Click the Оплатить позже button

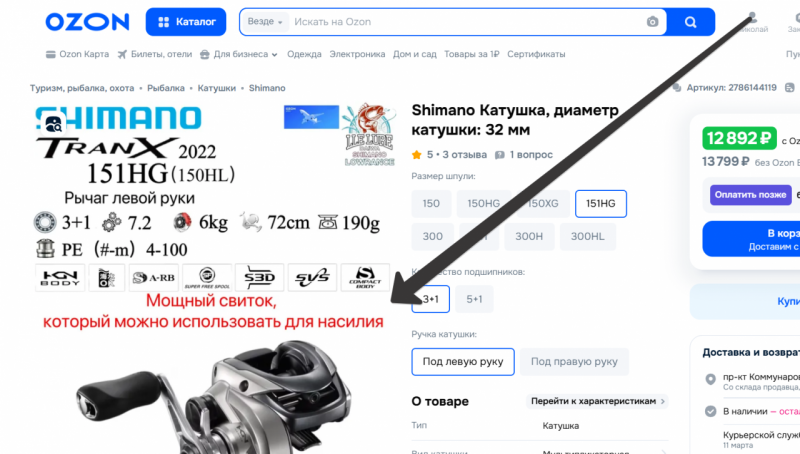click(736, 195)
